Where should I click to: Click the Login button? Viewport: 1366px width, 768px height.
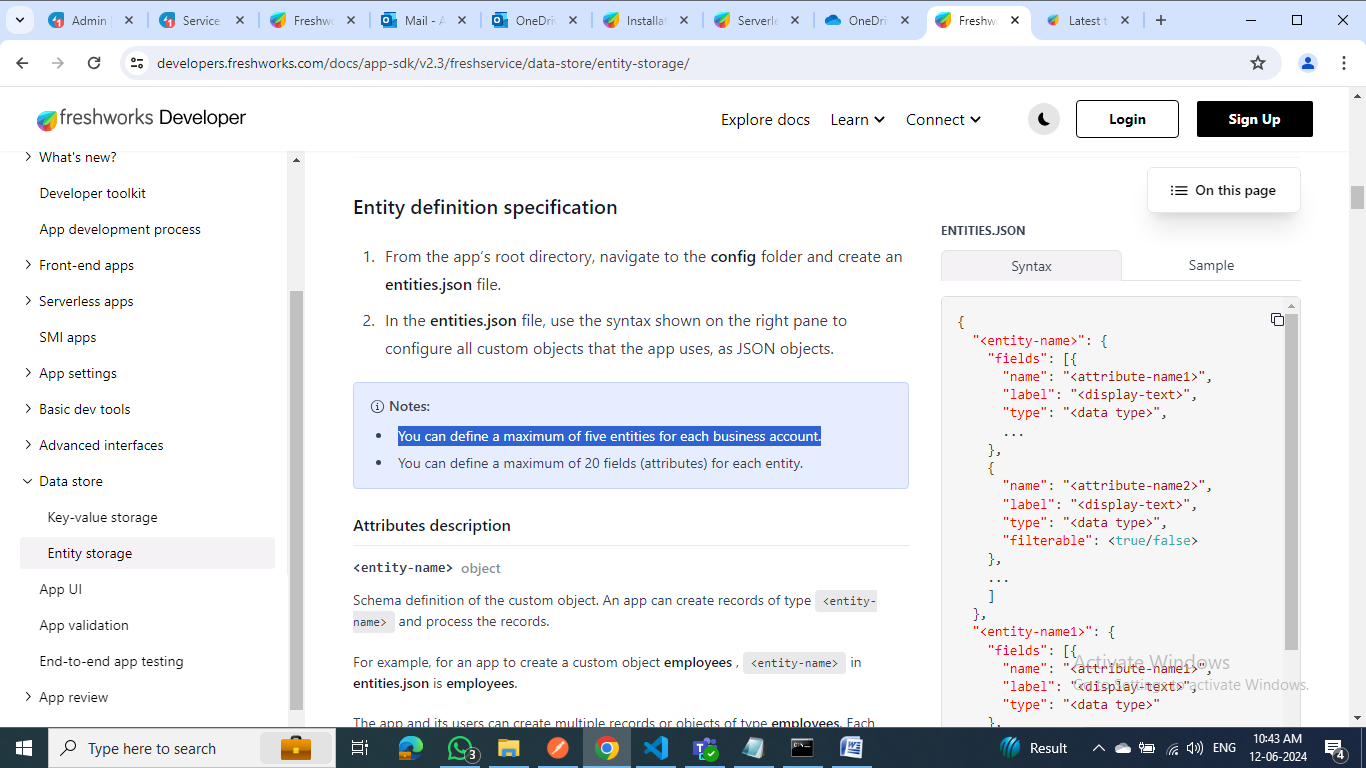point(1127,119)
